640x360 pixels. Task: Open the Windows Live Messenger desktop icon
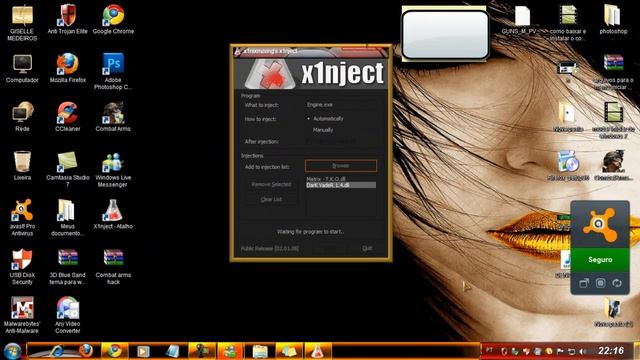click(113, 169)
